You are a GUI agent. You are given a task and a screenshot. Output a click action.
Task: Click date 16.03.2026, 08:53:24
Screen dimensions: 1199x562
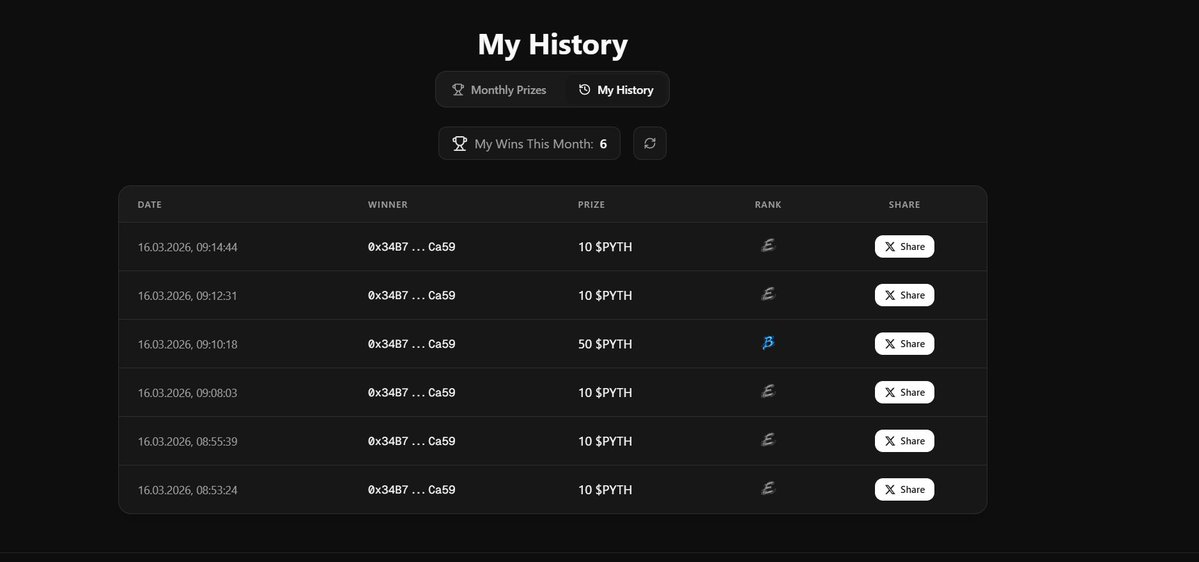pos(187,490)
